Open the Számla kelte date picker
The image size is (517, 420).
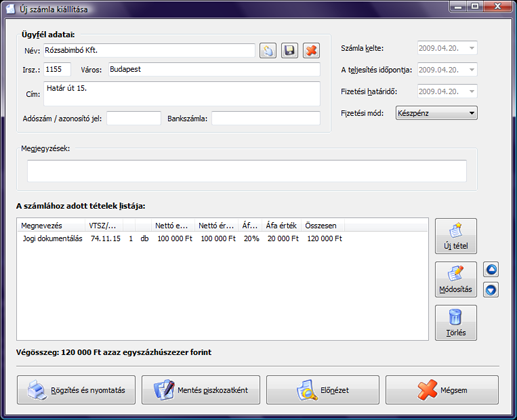click(x=472, y=48)
